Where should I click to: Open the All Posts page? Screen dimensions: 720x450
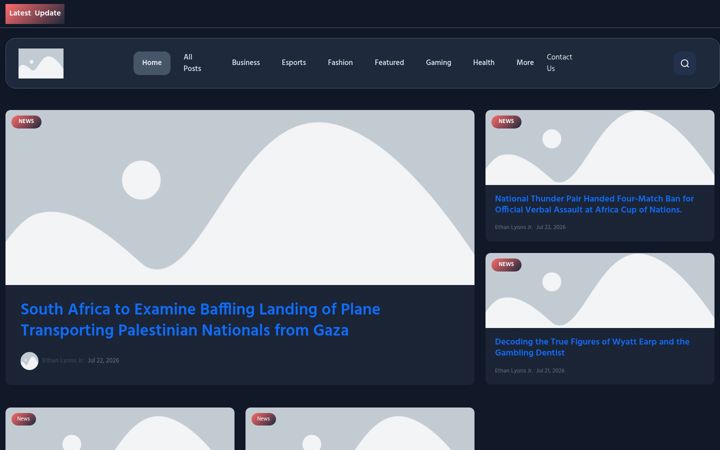192,63
